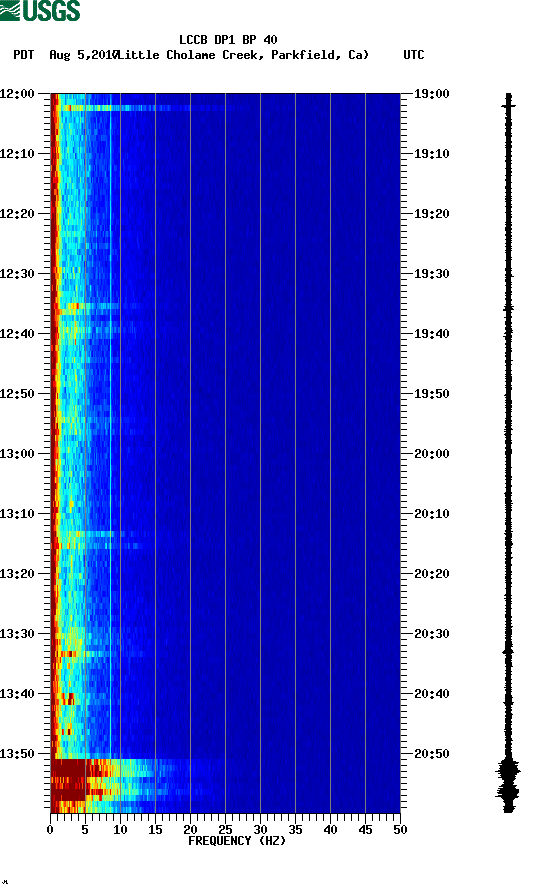Click the 19:30 UTC time label
The image size is (552, 893).
pyautogui.click(x=431, y=273)
